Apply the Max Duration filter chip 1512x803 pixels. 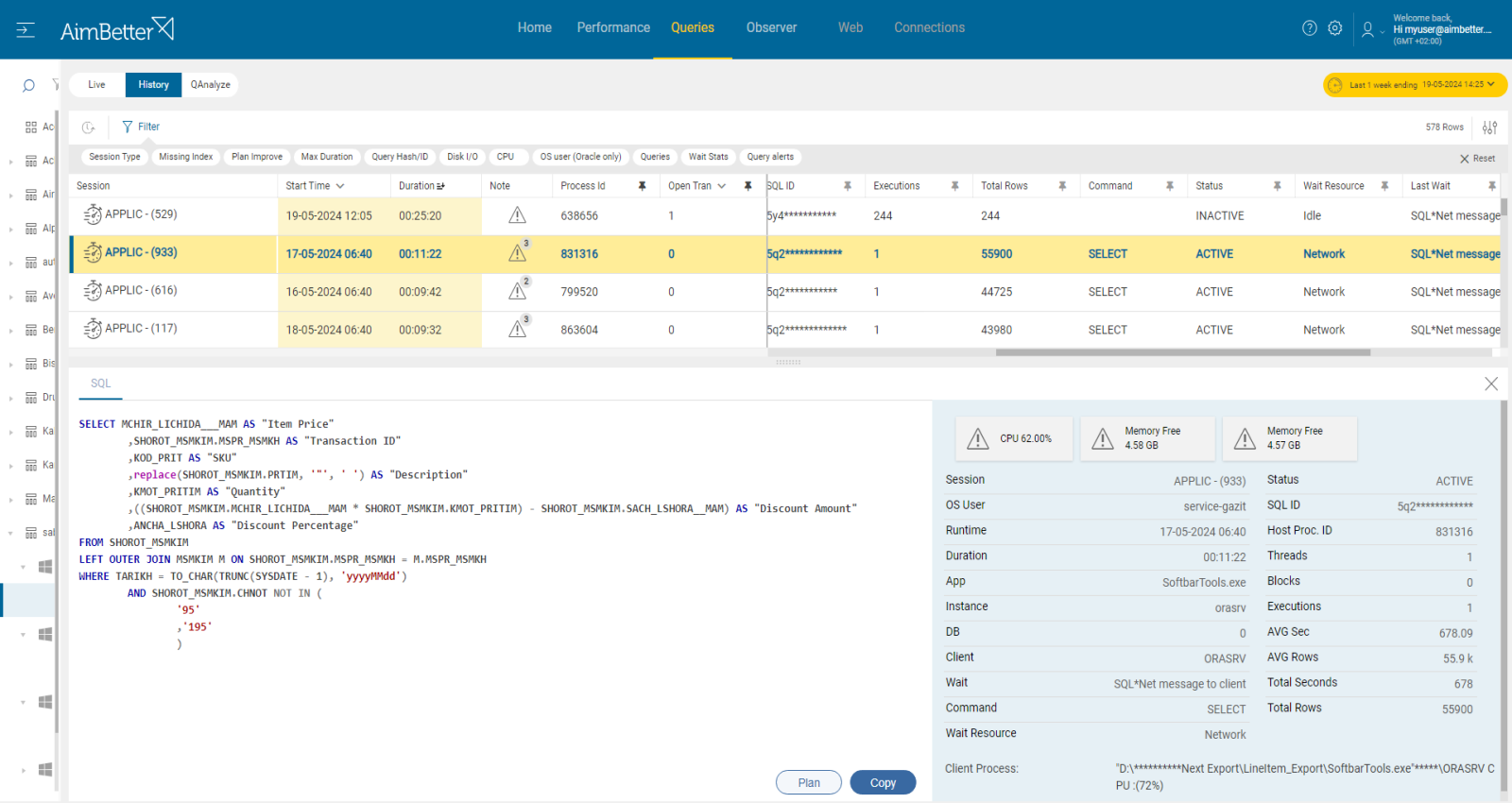327,157
